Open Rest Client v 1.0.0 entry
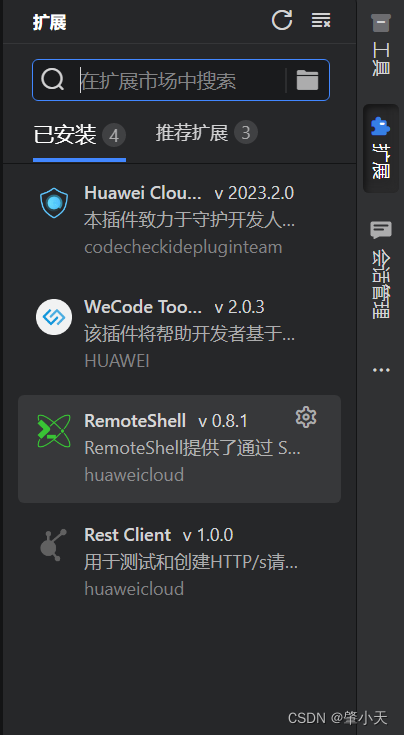This screenshot has height=735, width=404. tap(179, 562)
